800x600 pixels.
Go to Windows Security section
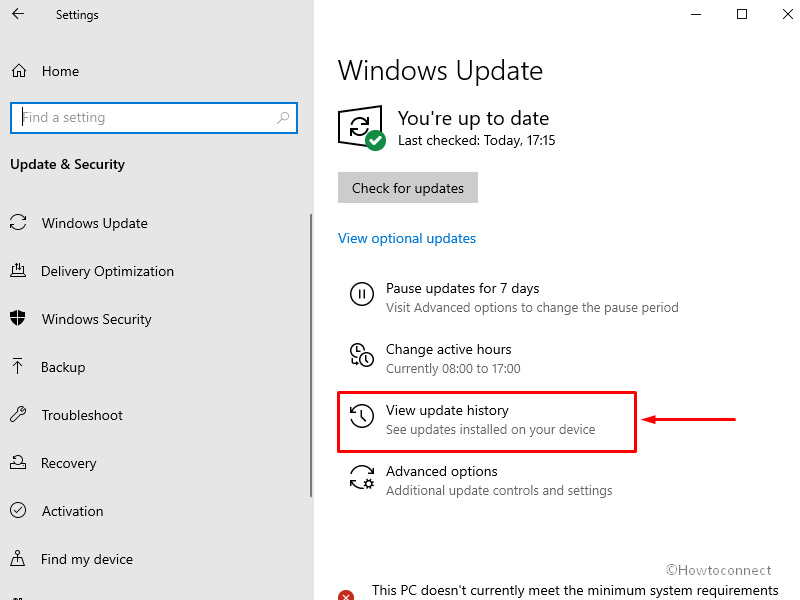coord(96,319)
